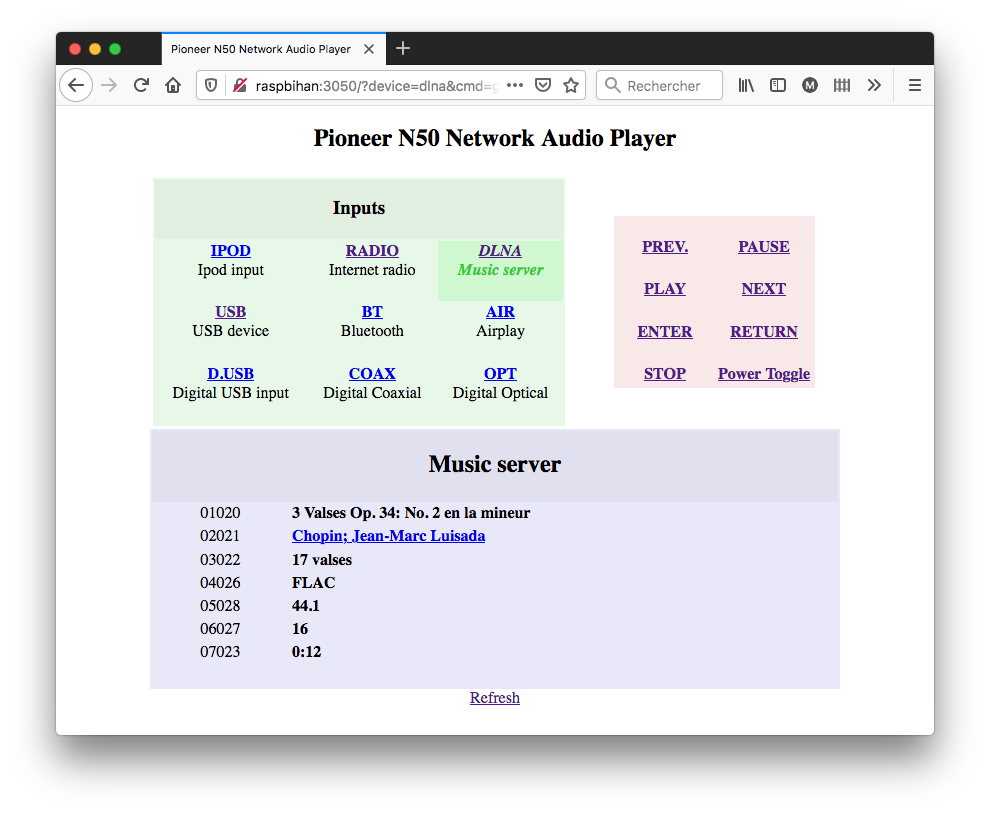Image resolution: width=990 pixels, height=815 pixels.
Task: Save page to Pocket
Action: click(543, 85)
